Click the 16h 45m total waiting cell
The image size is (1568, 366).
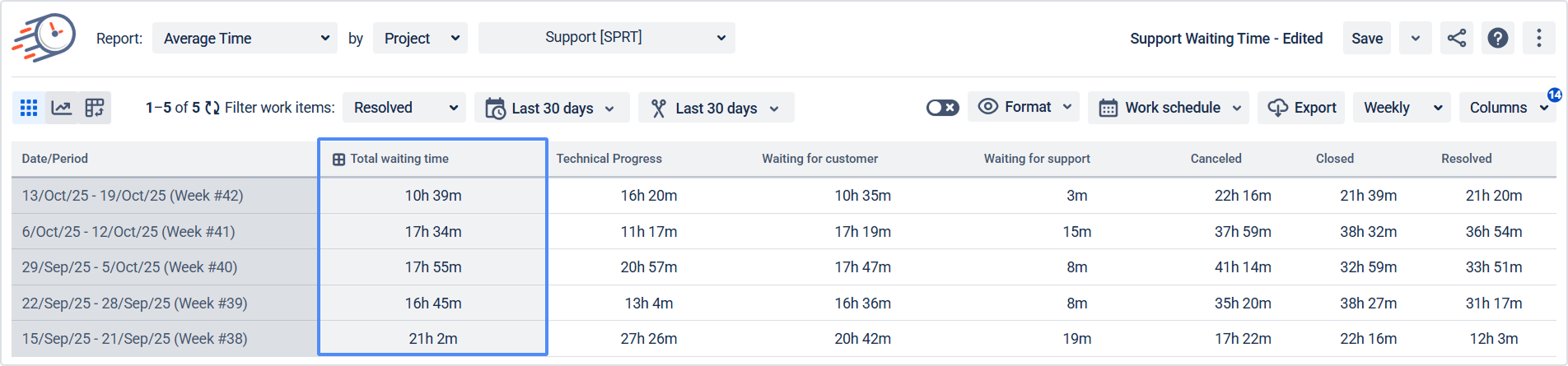click(x=433, y=303)
